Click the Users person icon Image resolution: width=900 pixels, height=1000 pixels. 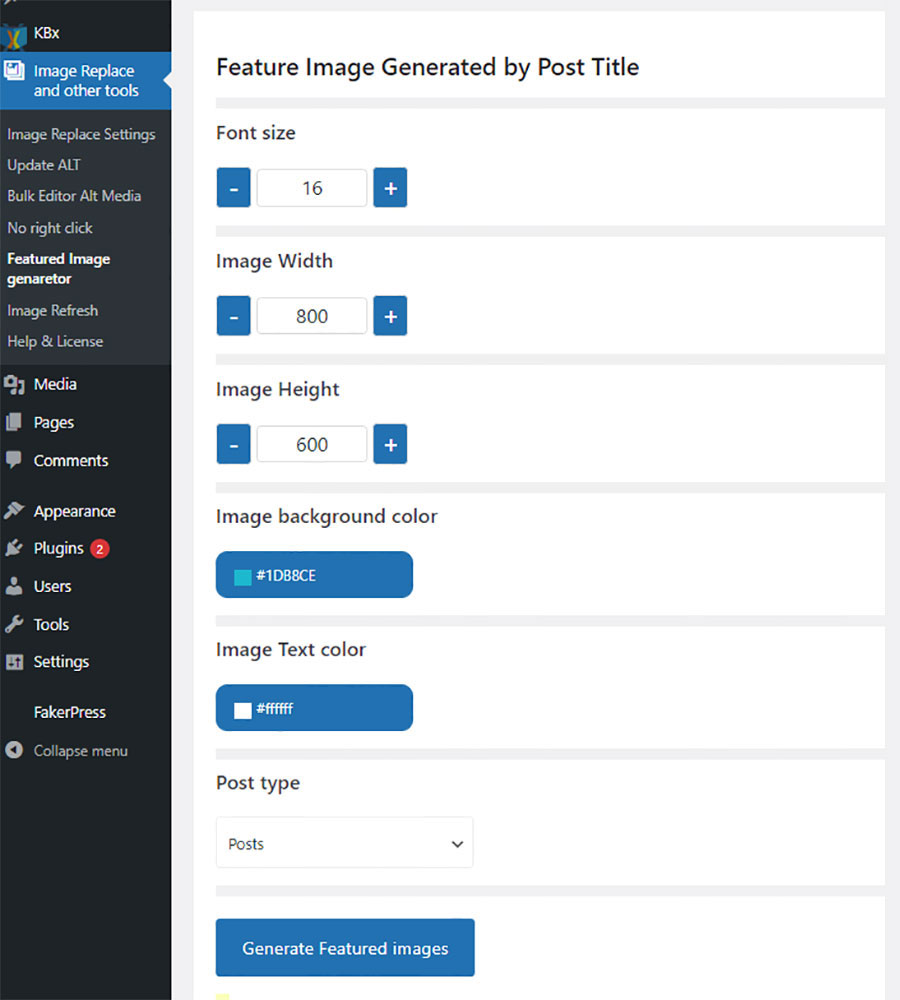point(13,586)
